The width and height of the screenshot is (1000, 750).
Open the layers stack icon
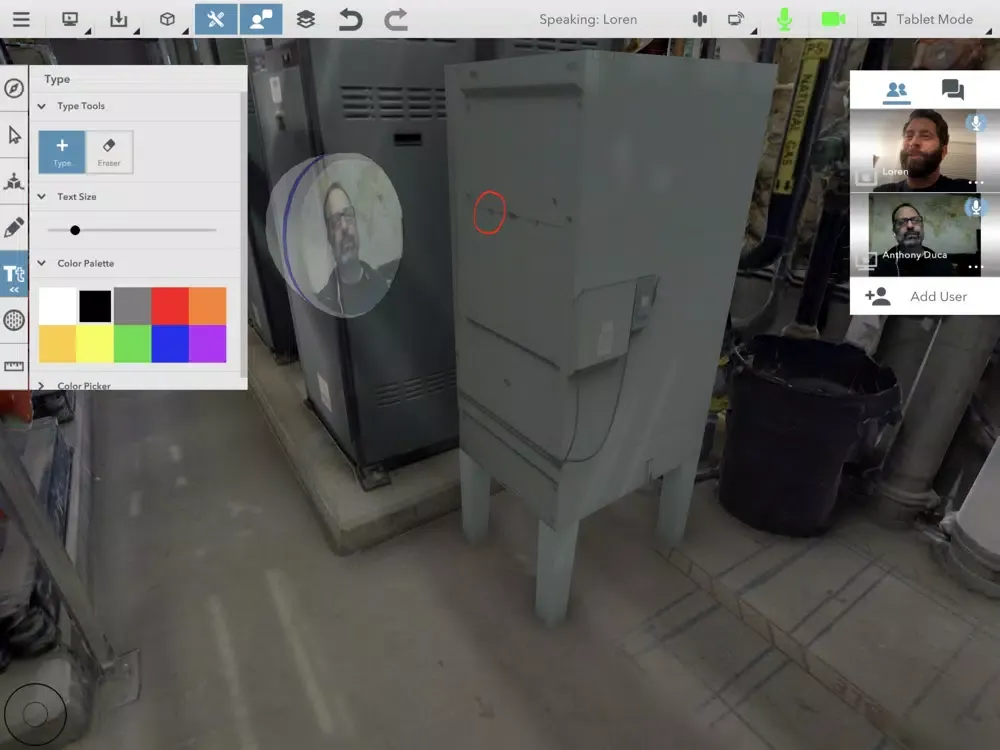pyautogui.click(x=305, y=19)
